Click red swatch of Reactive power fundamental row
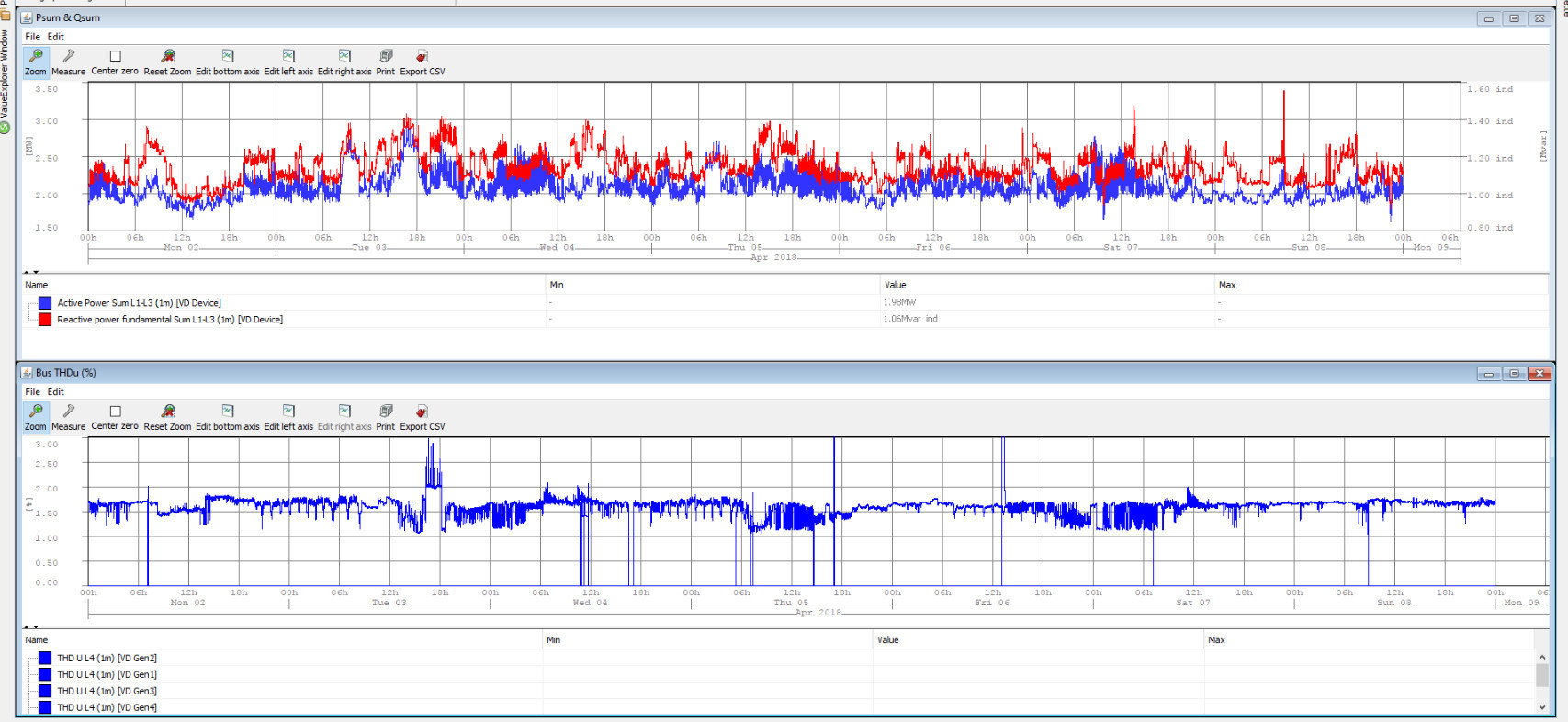1568x722 pixels. pyautogui.click(x=45, y=320)
